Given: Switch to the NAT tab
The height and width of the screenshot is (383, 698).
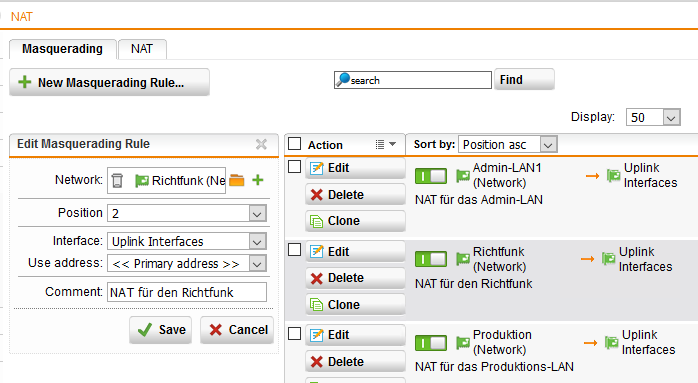Looking at the screenshot, I should [x=142, y=49].
